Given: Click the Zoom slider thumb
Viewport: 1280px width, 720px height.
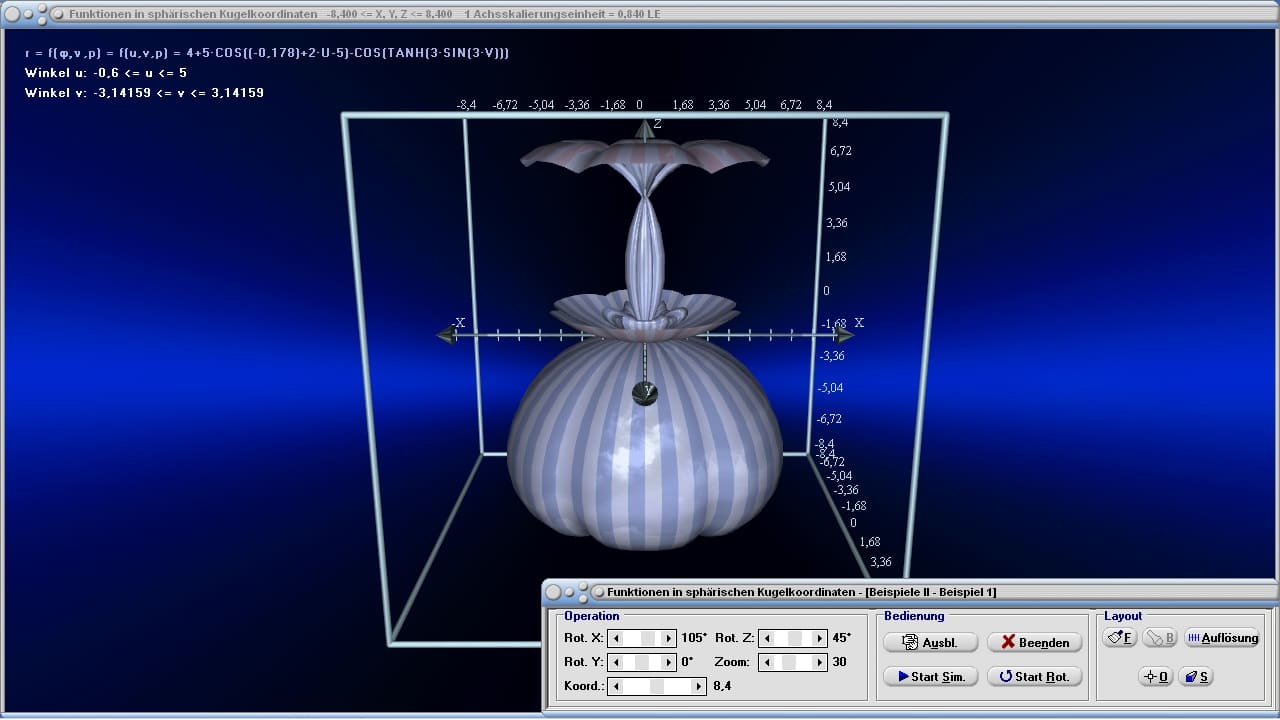Looking at the screenshot, I should pos(789,662).
